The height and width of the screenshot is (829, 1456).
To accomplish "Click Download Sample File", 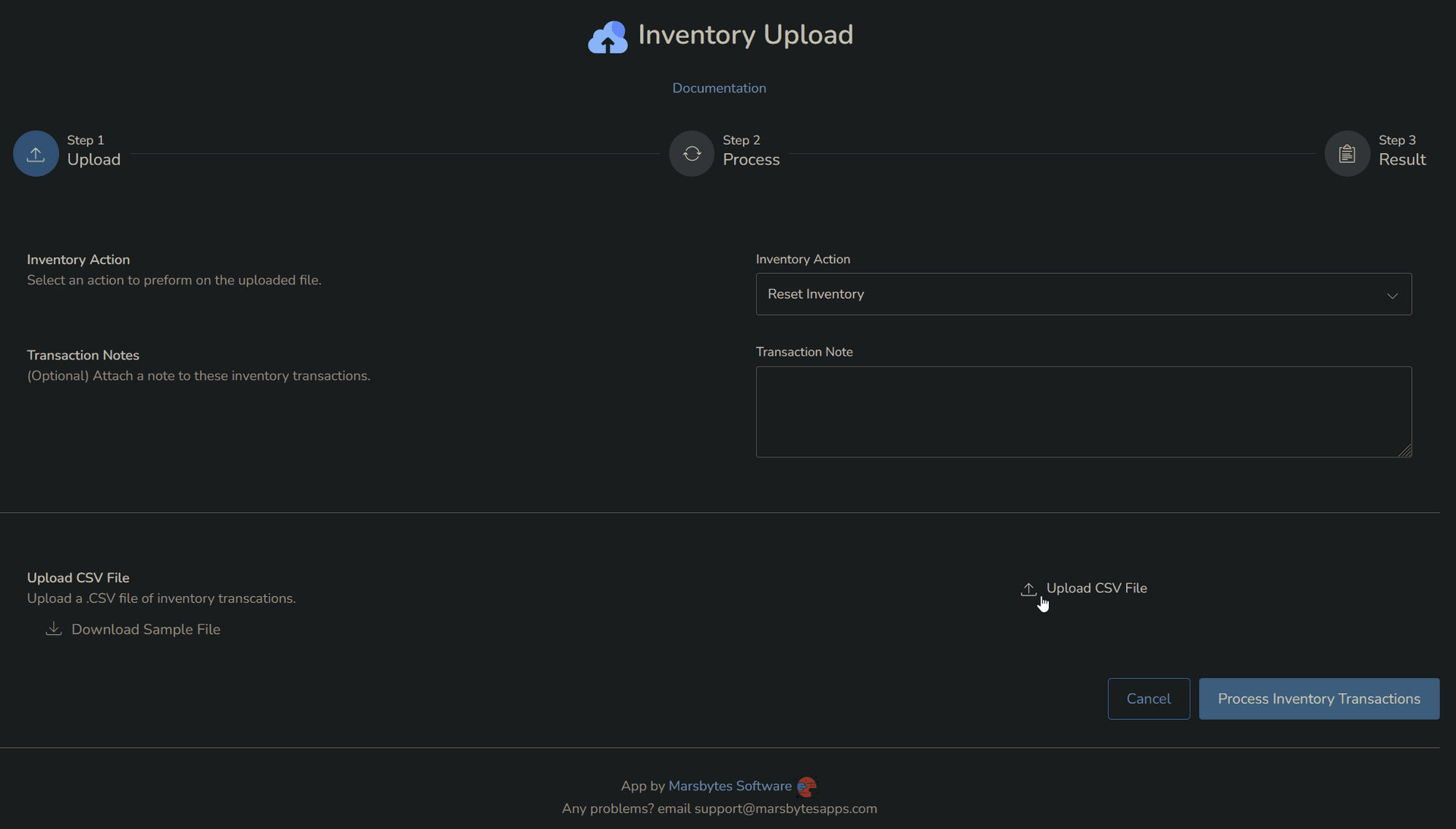I will tap(145, 629).
